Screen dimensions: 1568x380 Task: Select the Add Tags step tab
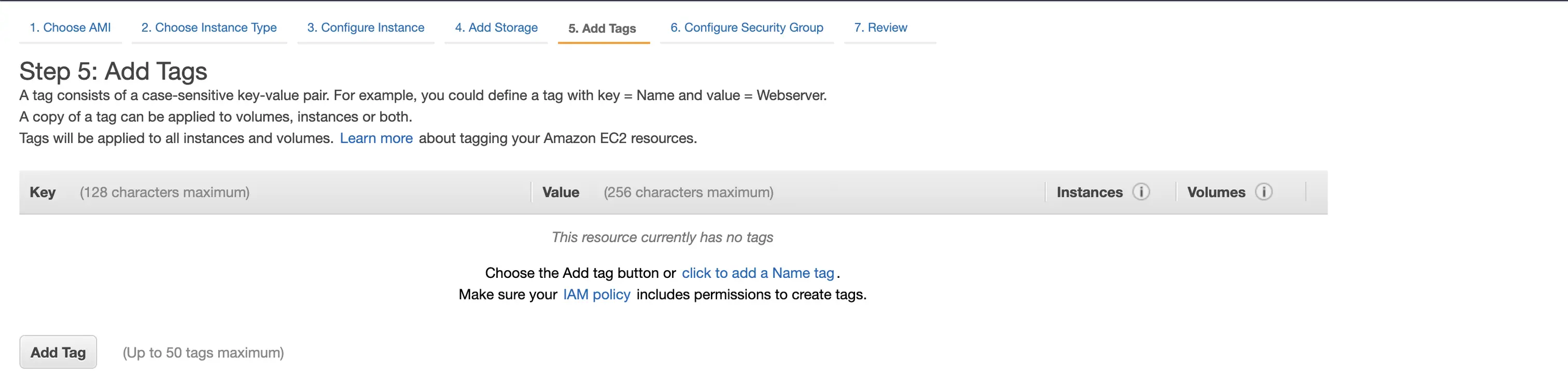coord(602,29)
